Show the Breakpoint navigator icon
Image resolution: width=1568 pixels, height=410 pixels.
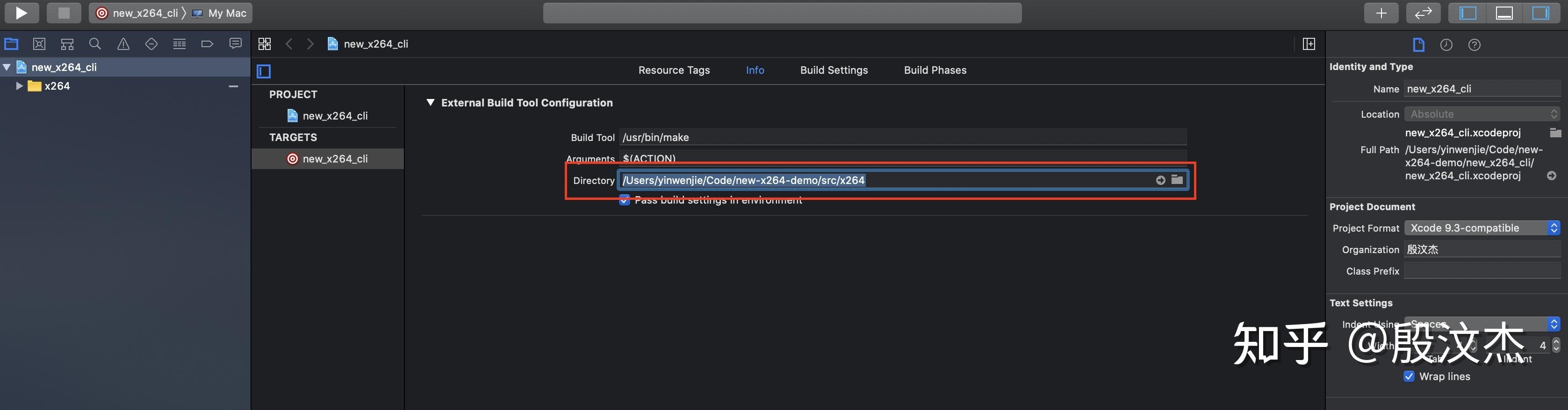pyautogui.click(x=207, y=44)
